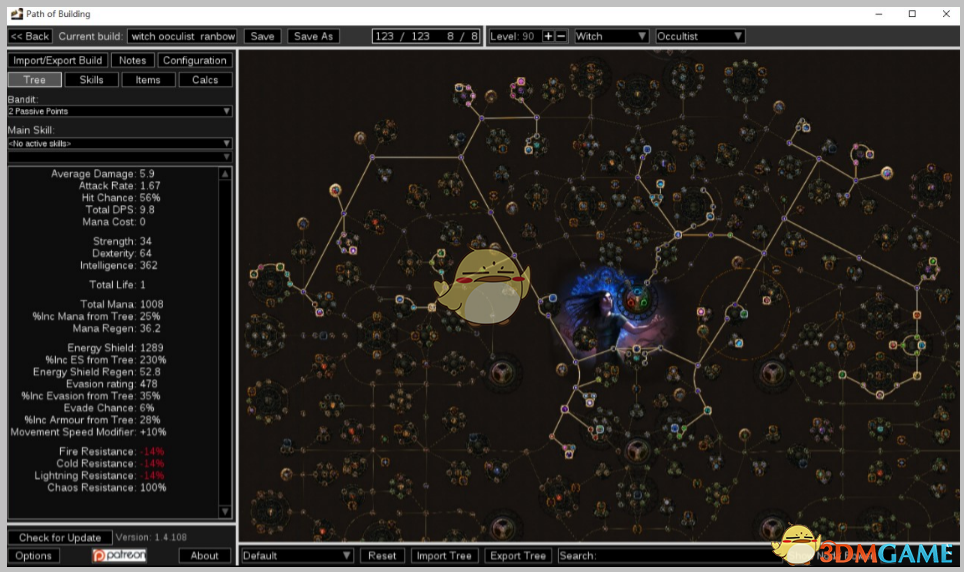The height and width of the screenshot is (572, 964).
Task: Click the stats panel scroll-up arrow
Action: coord(226,173)
